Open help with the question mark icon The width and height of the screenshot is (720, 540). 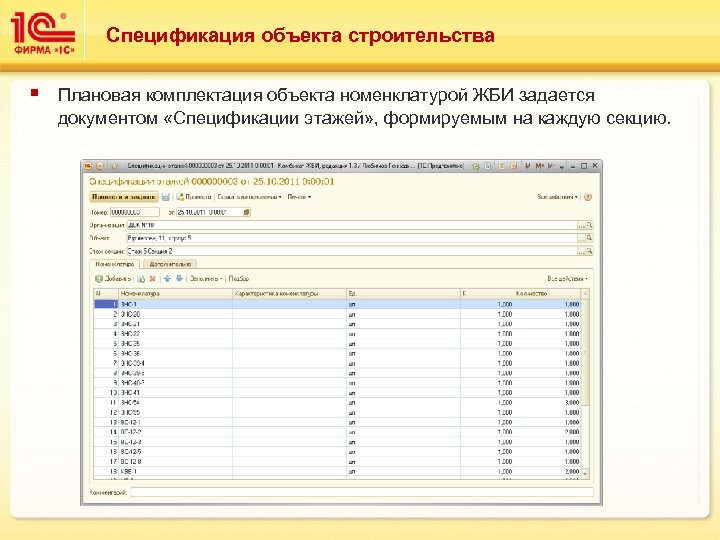click(x=588, y=197)
